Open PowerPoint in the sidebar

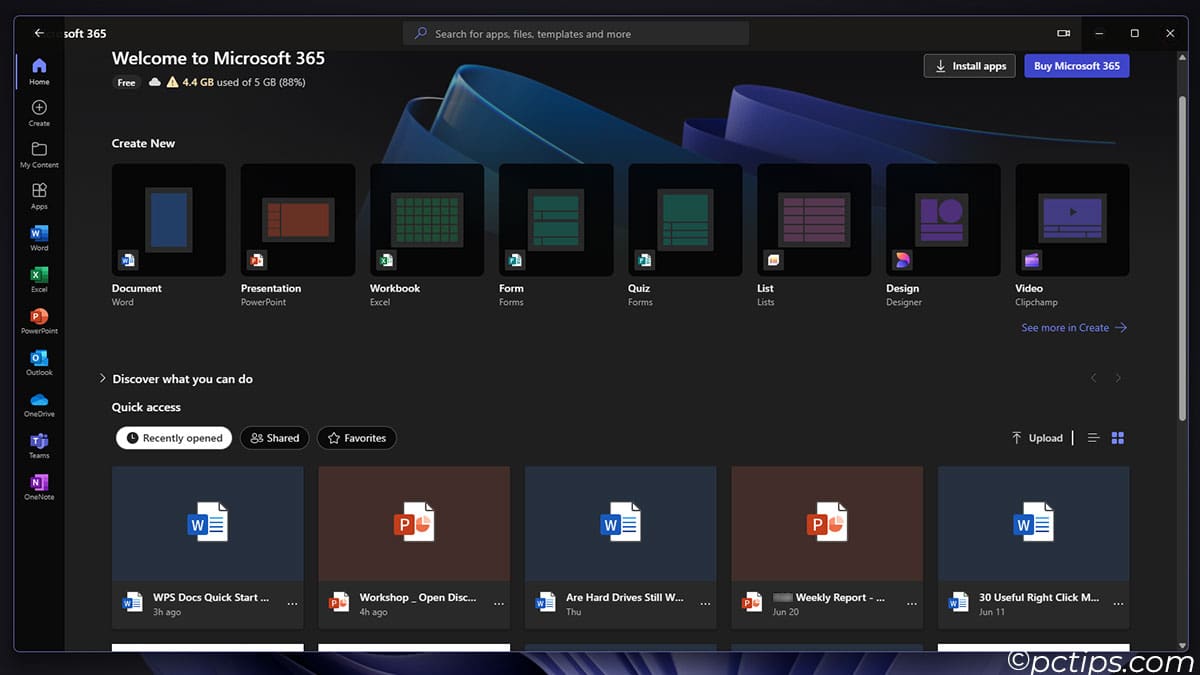pyautogui.click(x=39, y=320)
